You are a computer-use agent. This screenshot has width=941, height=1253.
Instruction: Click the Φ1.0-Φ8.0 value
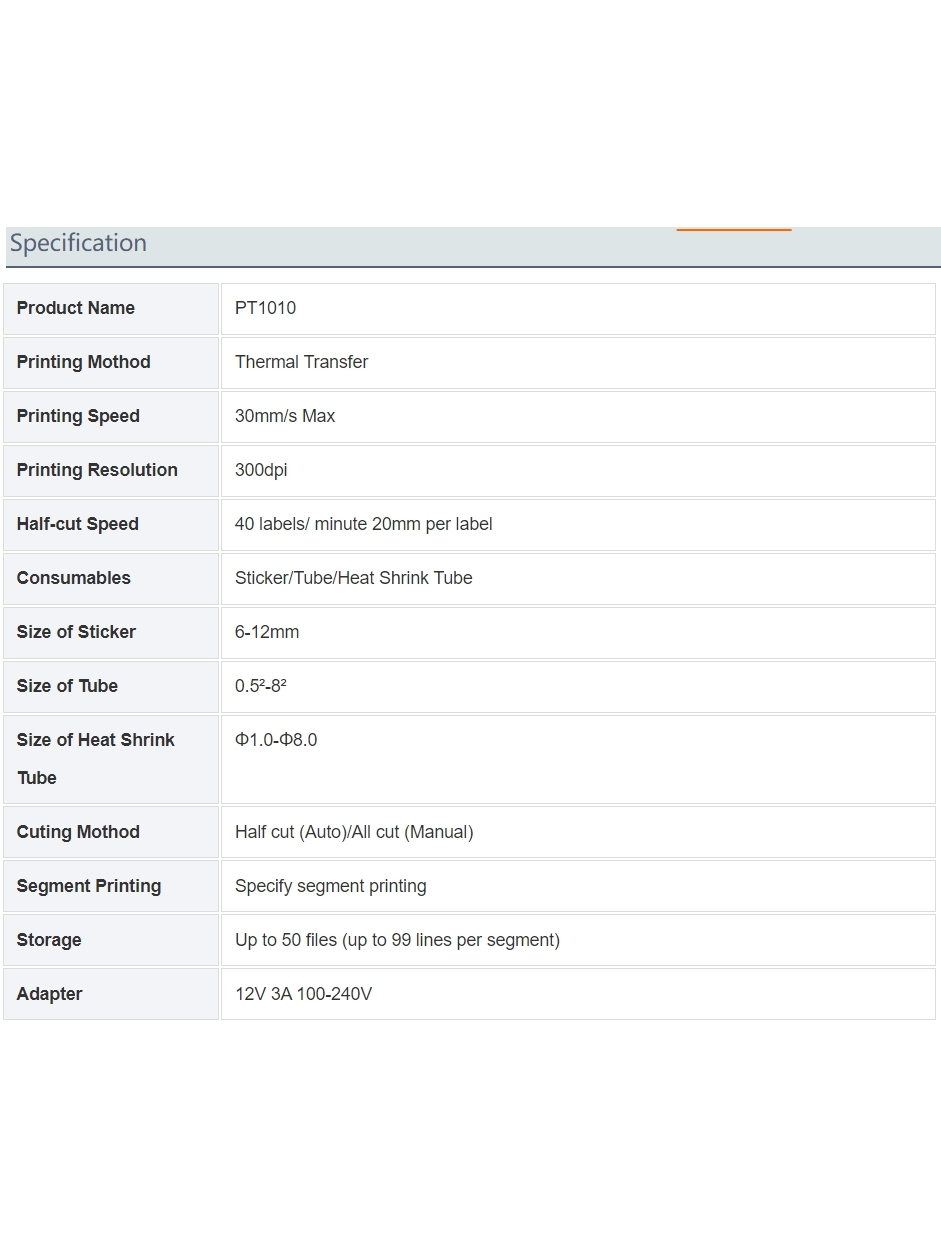(x=276, y=740)
